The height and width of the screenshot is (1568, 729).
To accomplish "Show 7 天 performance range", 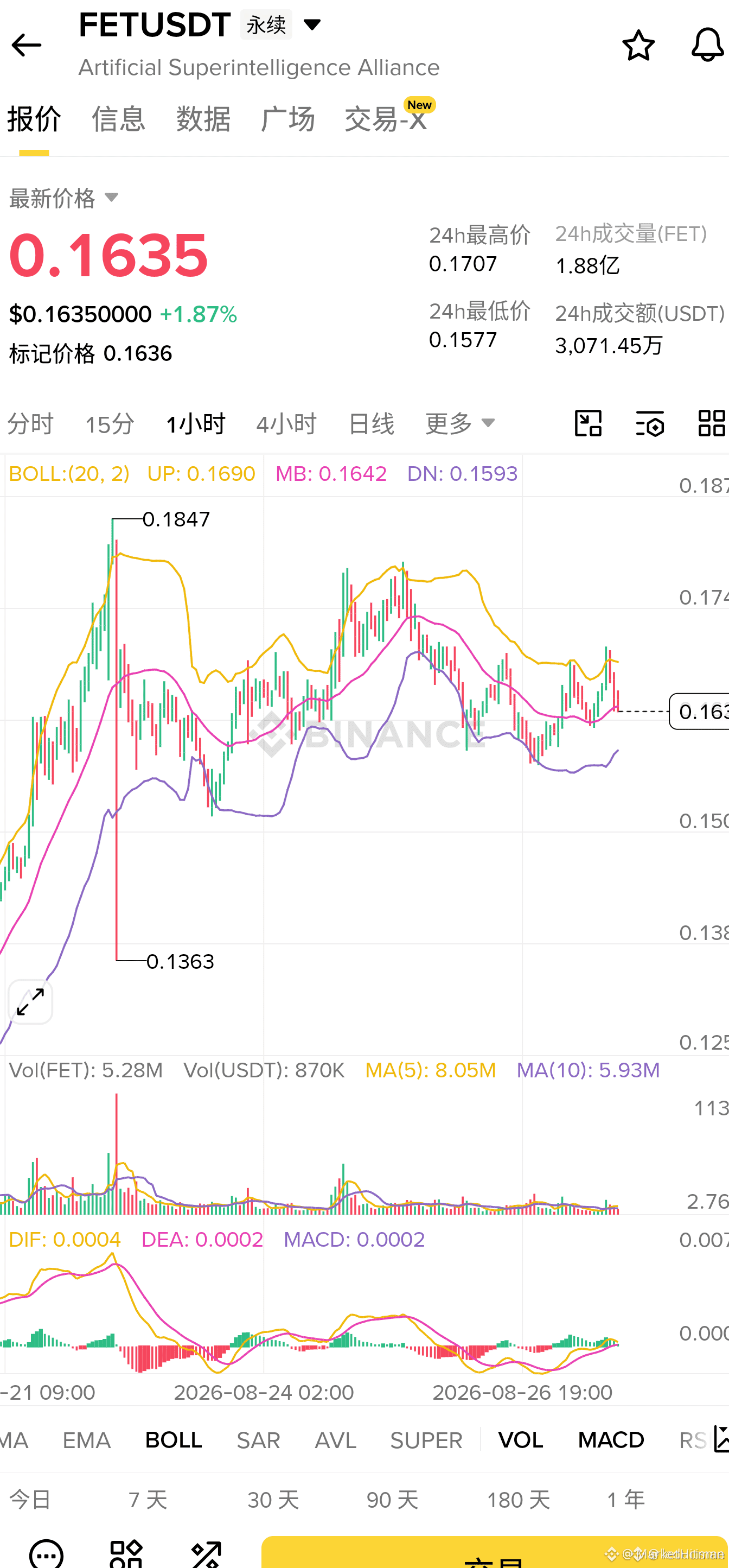I will pos(148,1500).
